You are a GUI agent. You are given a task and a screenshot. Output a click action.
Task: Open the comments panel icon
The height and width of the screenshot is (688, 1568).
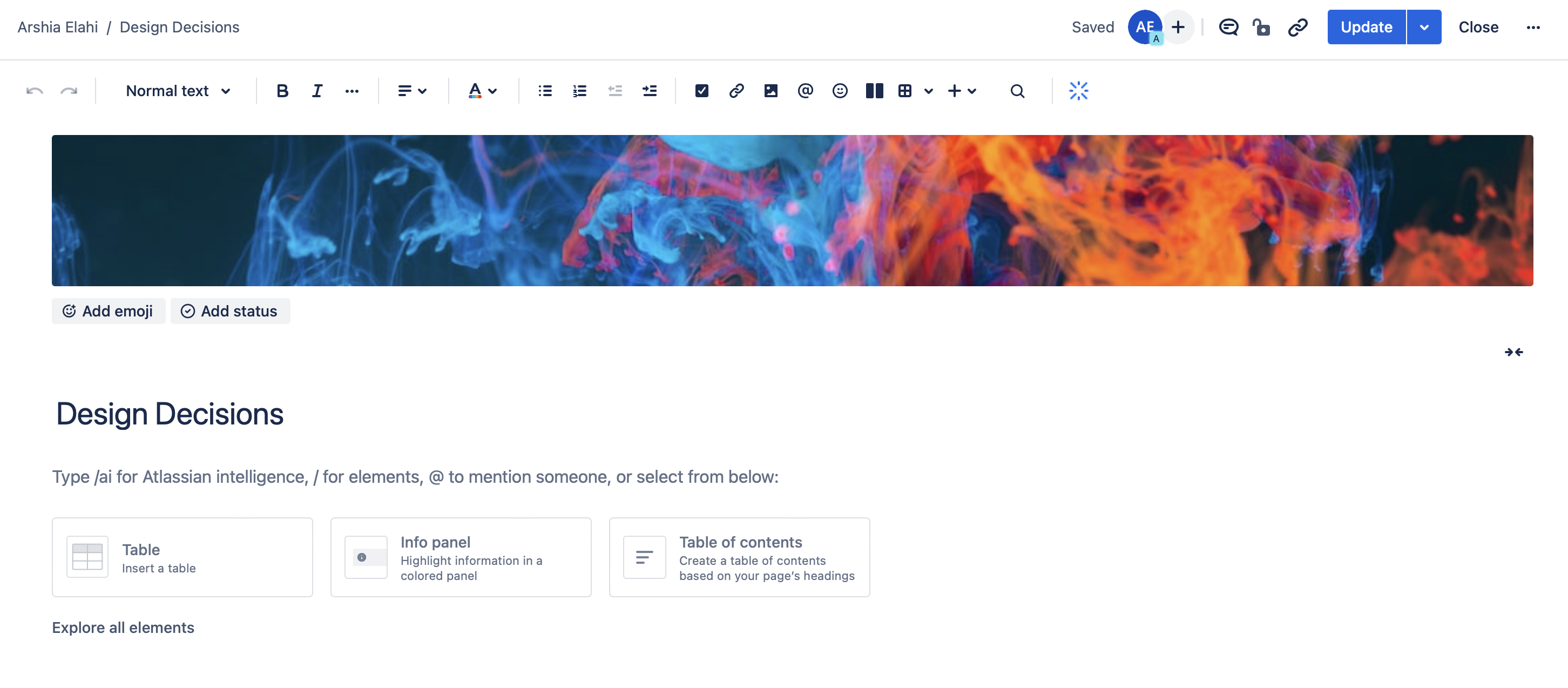click(1228, 28)
